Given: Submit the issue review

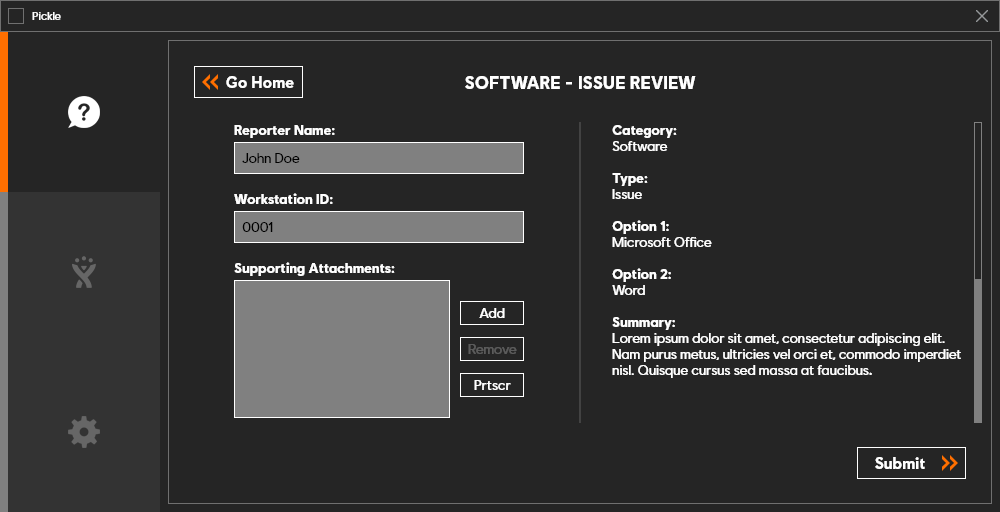Looking at the screenshot, I should coord(911,463).
